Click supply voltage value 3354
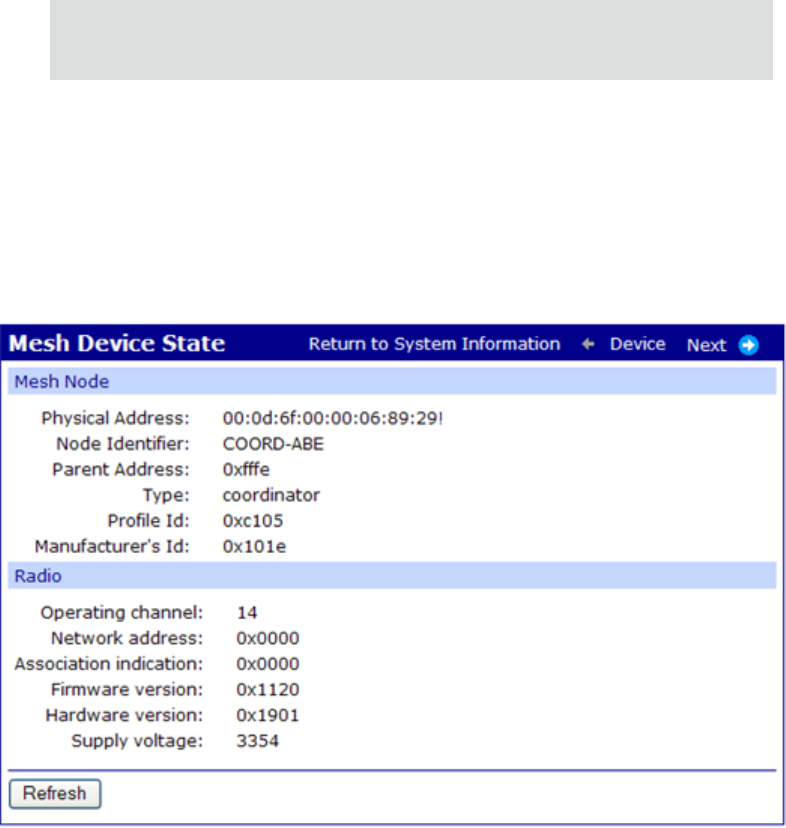 (257, 741)
